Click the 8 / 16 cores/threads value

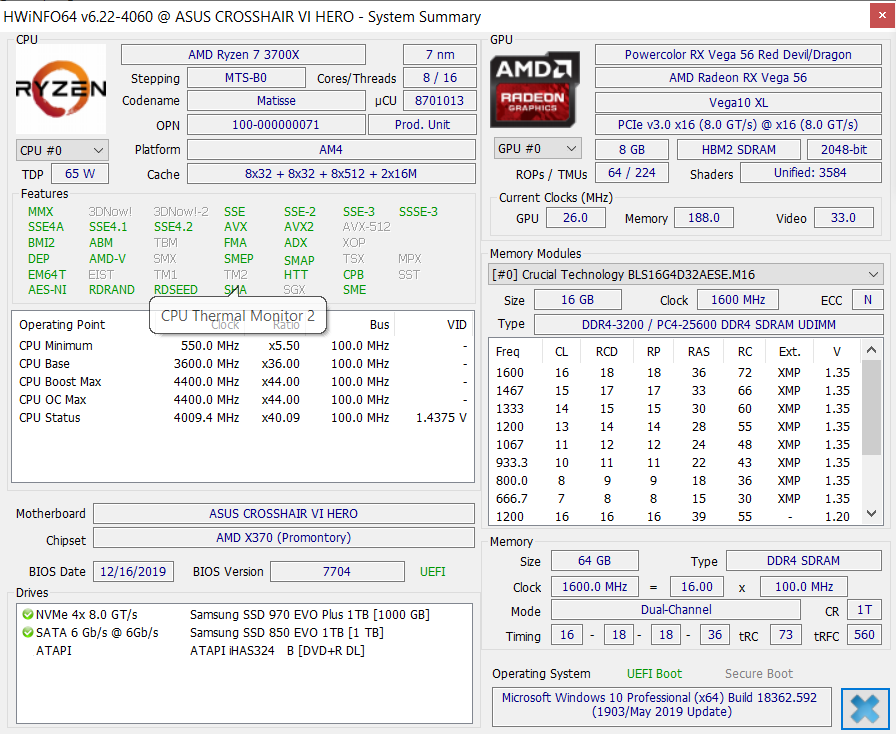439,78
